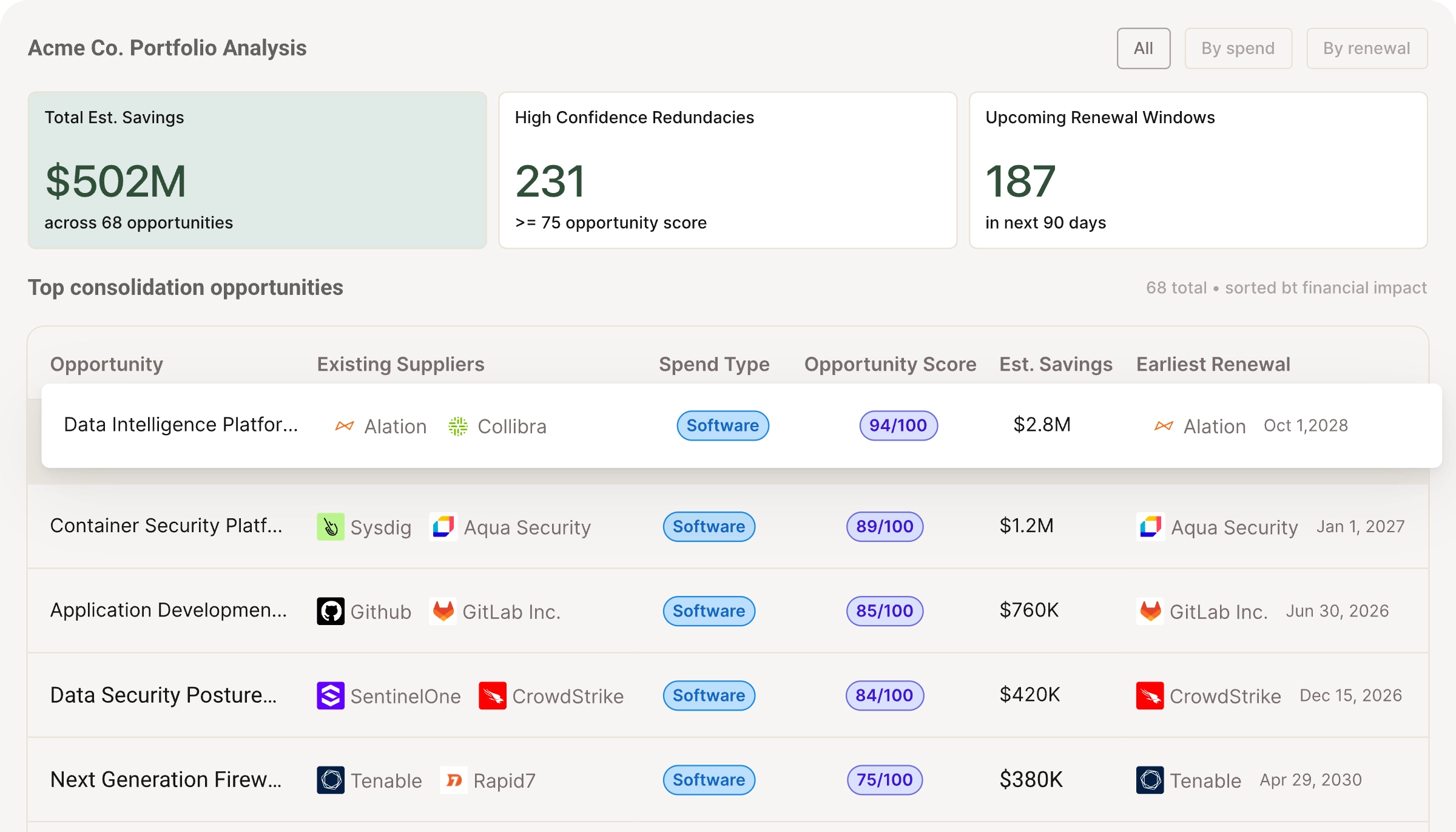Viewport: 1456px width, 832px height.
Task: Open Container Security Platf... opportunity
Action: (166, 526)
